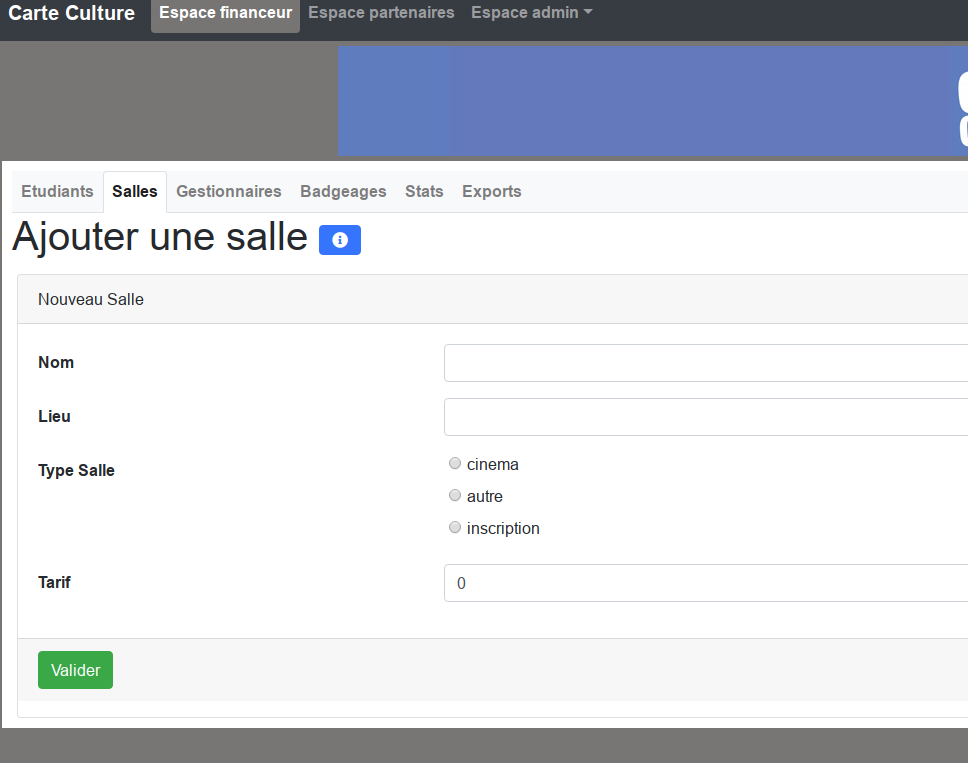Click the Carte Culture brand link
968x763 pixels.
point(71,13)
